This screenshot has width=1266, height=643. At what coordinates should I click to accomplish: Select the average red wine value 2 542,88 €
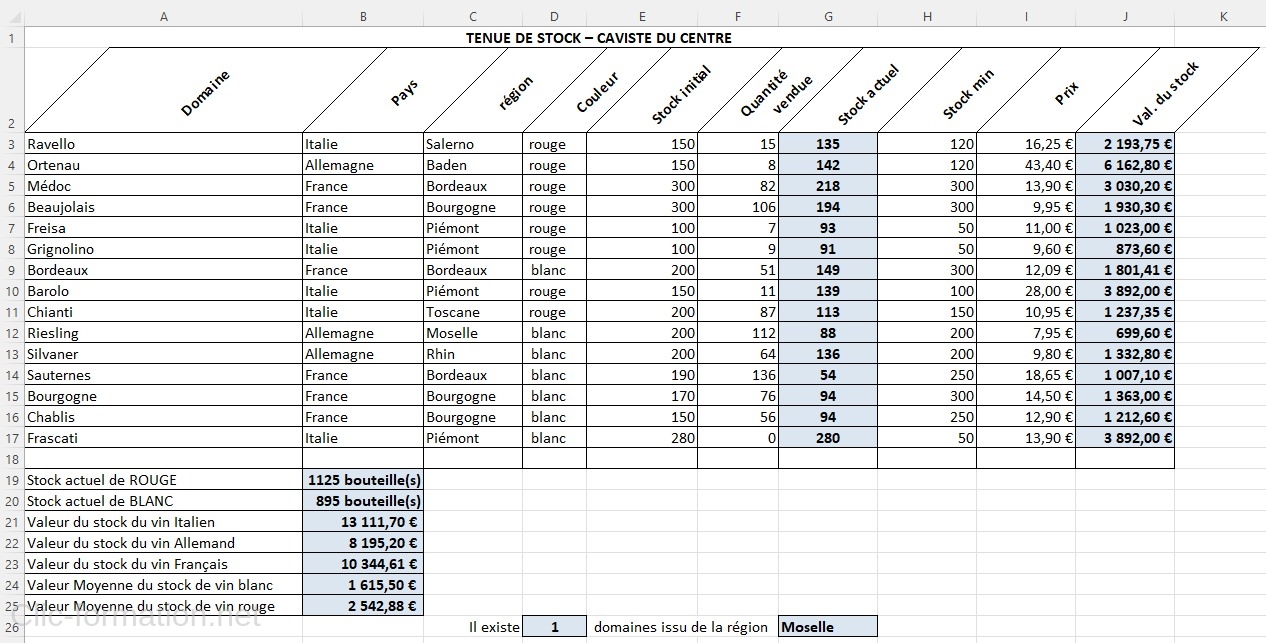(362, 606)
